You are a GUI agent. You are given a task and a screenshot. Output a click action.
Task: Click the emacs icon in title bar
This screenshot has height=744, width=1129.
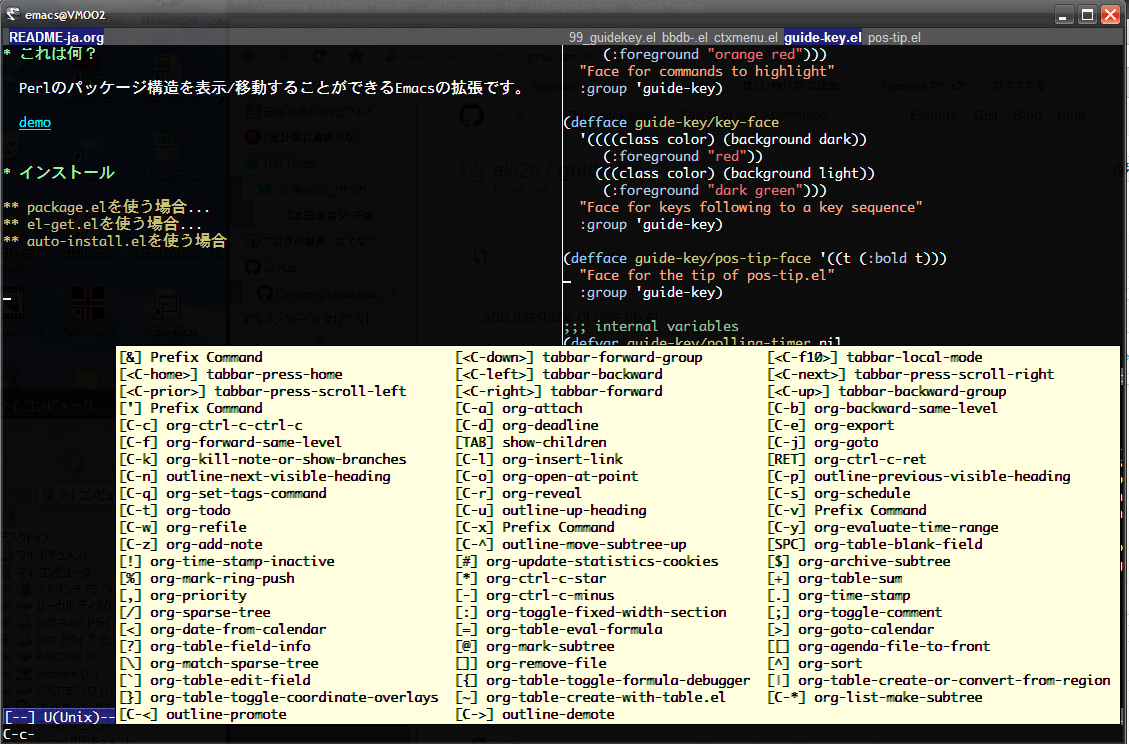pyautogui.click(x=12, y=14)
